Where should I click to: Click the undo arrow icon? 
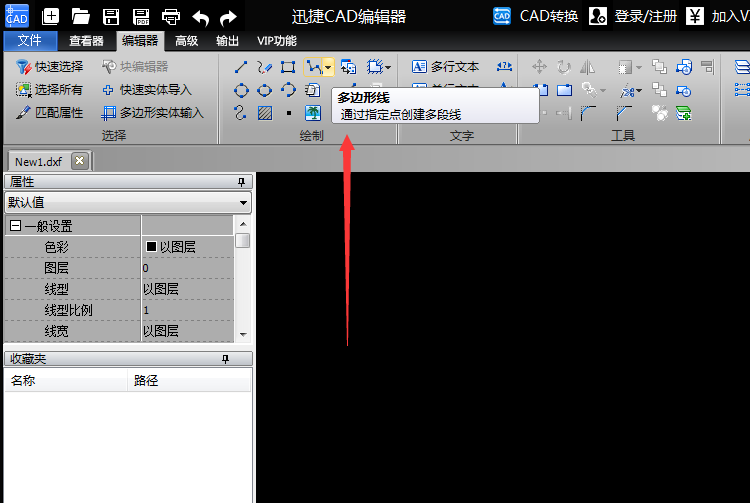click(x=201, y=18)
